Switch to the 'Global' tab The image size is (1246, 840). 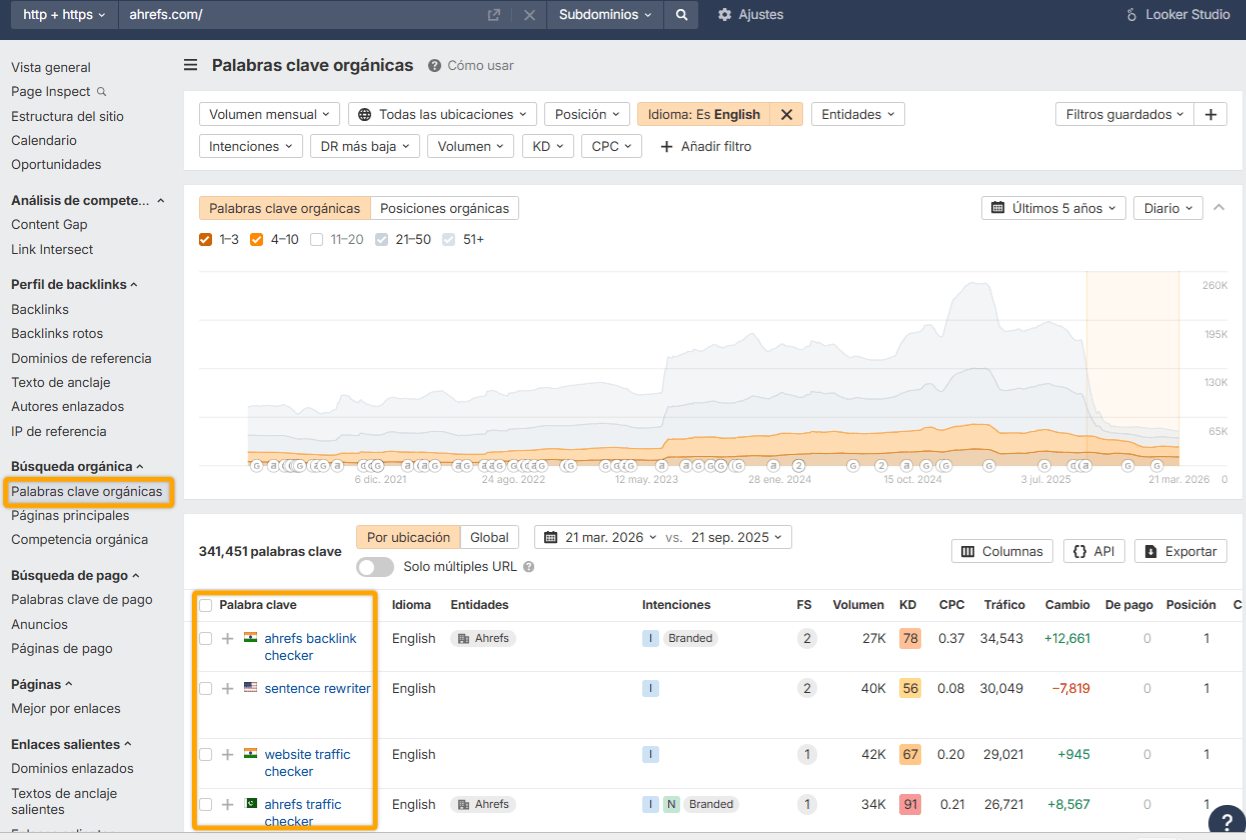tap(489, 536)
